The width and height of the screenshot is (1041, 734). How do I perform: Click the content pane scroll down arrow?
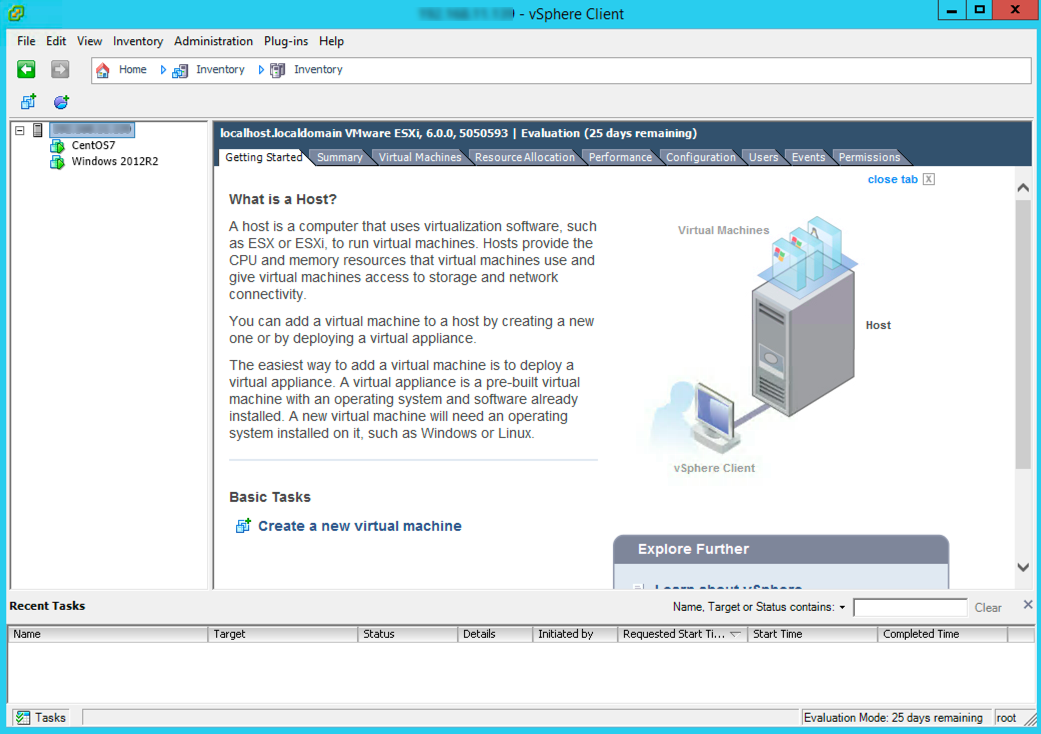[x=1023, y=567]
